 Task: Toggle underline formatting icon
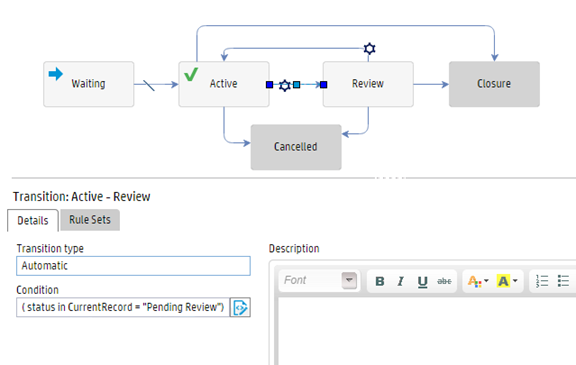click(x=422, y=282)
